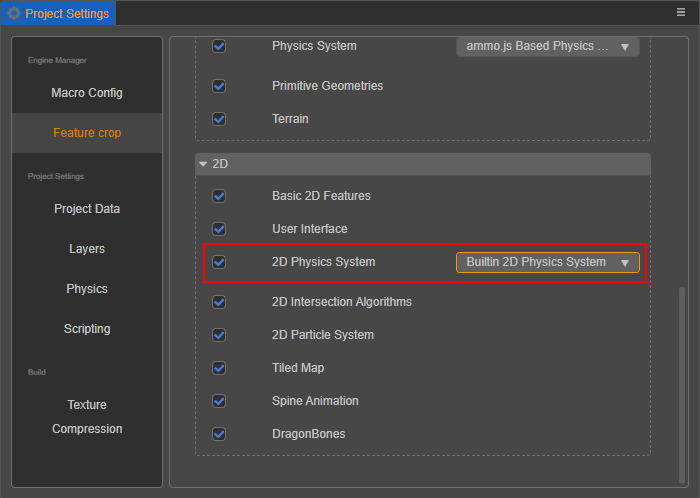The height and width of the screenshot is (498, 700).
Task: Click the Project Settings gear icon
Action: point(14,13)
